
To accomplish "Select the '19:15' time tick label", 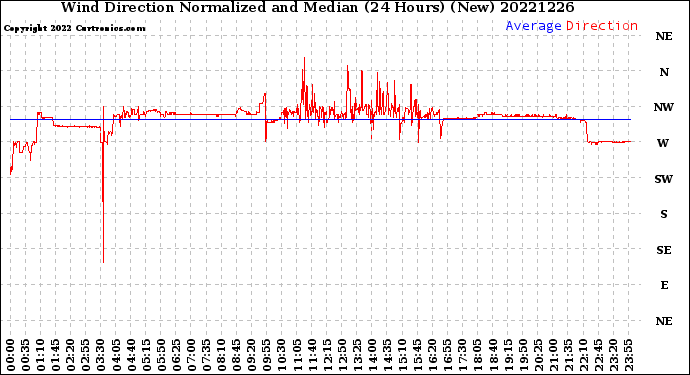I will click(x=508, y=355).
